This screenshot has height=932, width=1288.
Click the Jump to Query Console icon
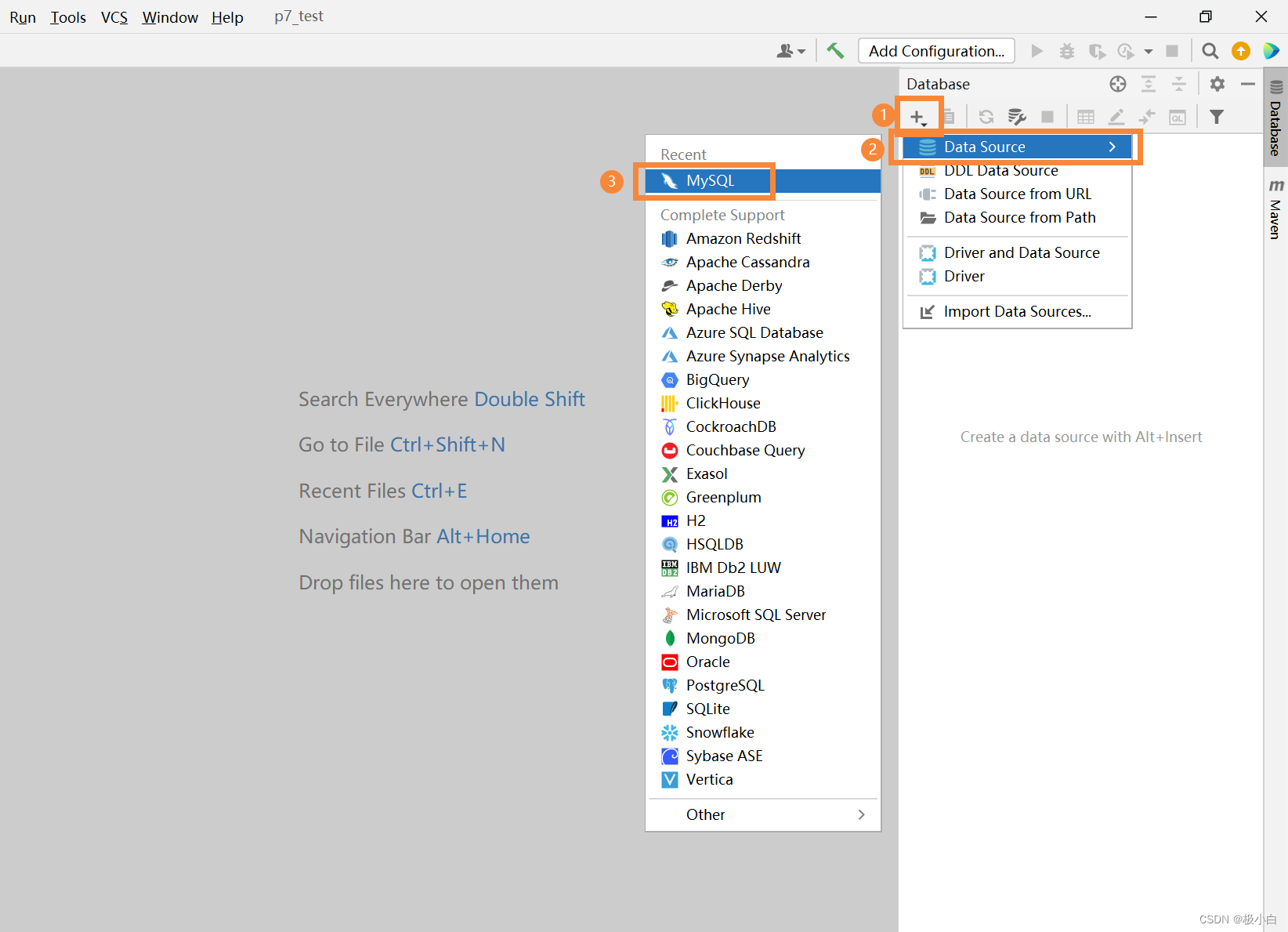[1178, 118]
